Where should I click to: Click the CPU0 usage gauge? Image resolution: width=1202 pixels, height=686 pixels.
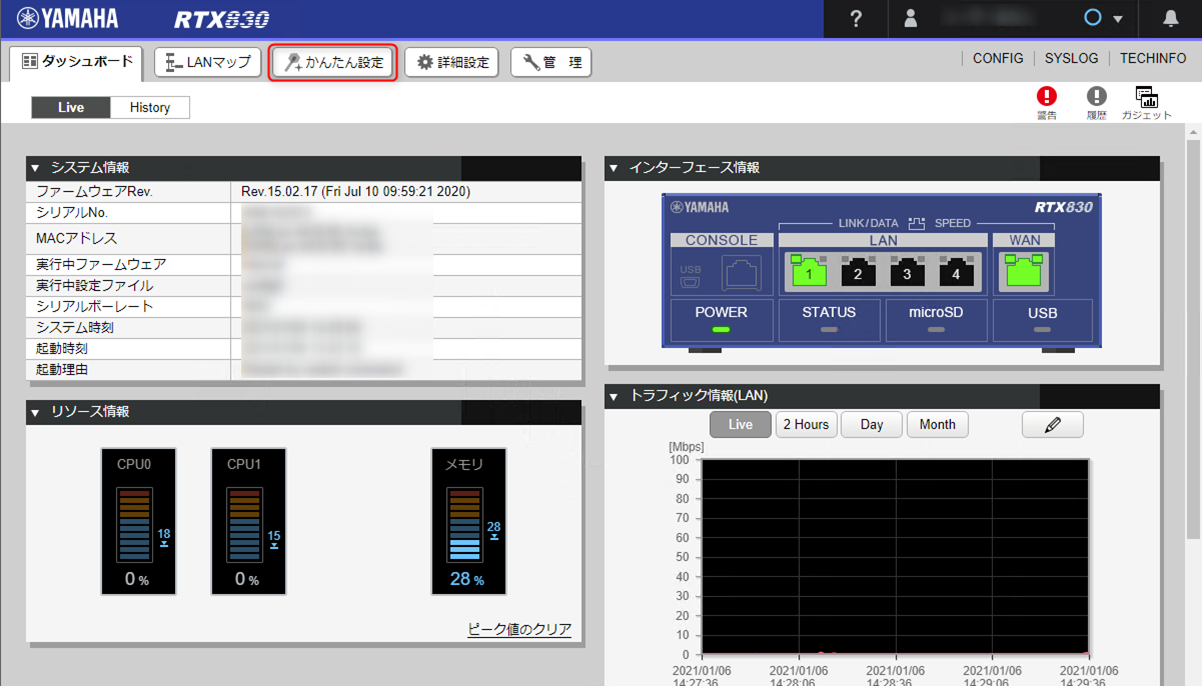[139, 521]
